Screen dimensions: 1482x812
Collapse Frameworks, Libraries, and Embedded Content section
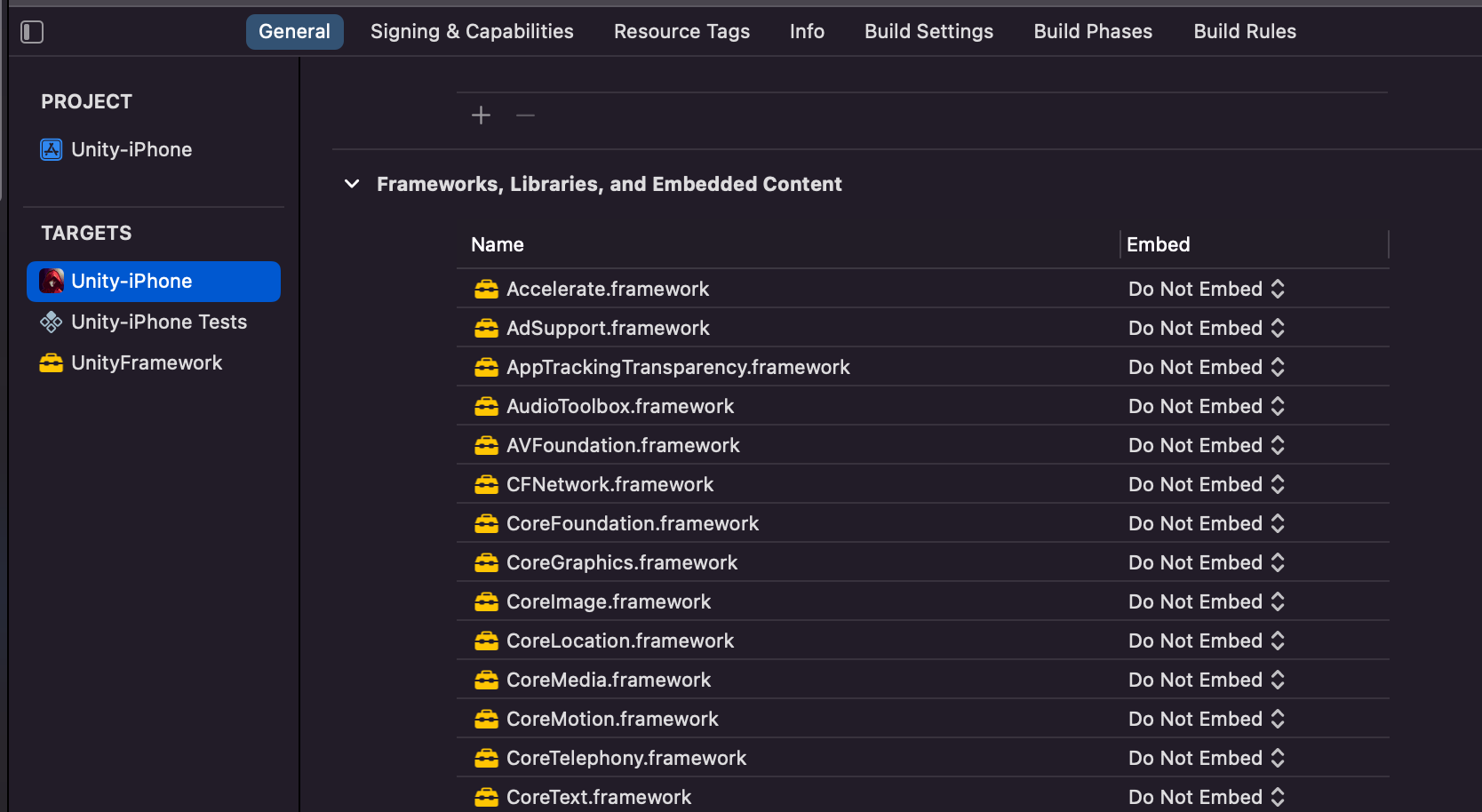[352, 184]
